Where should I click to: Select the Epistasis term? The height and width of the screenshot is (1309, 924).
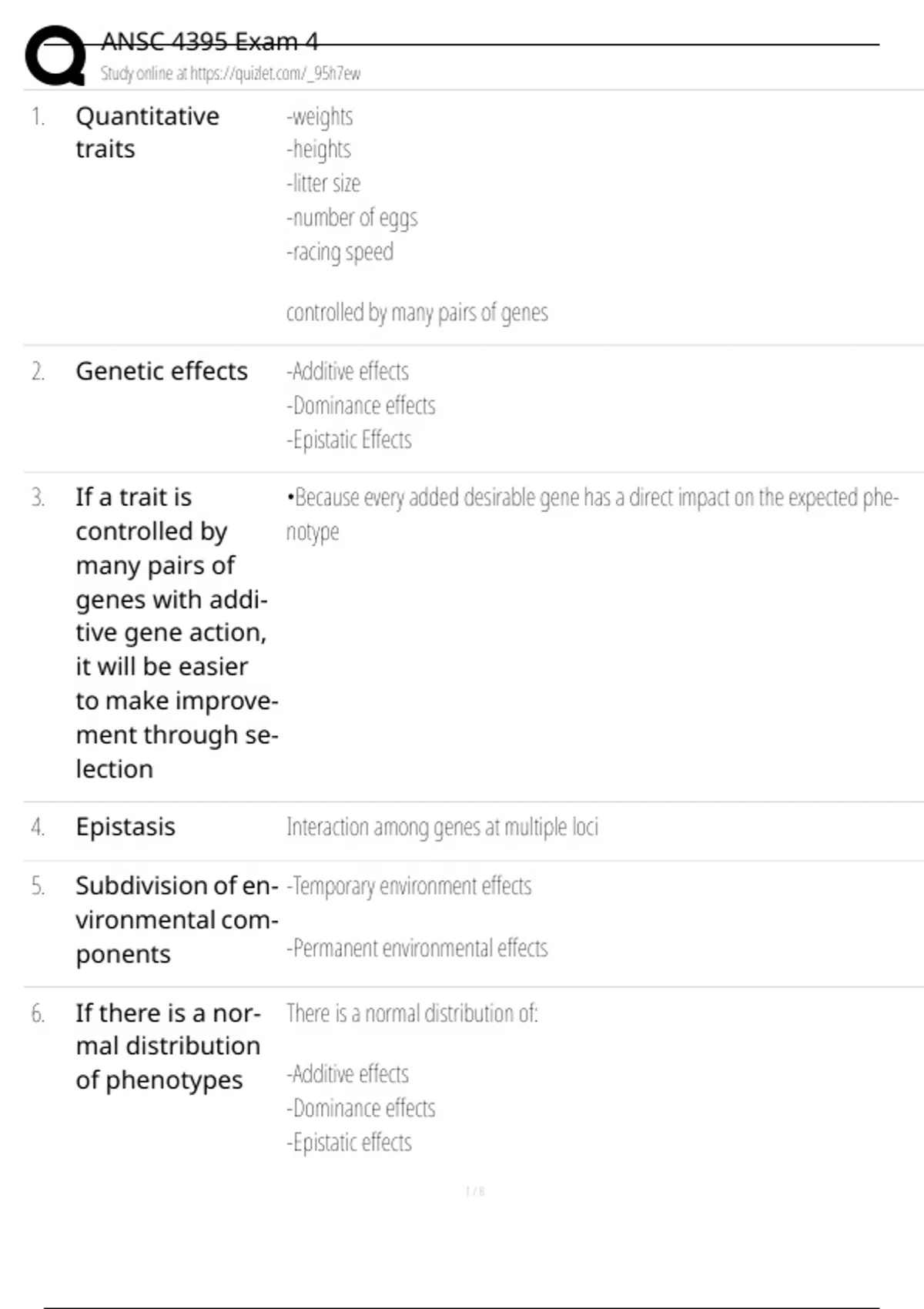[x=126, y=827]
